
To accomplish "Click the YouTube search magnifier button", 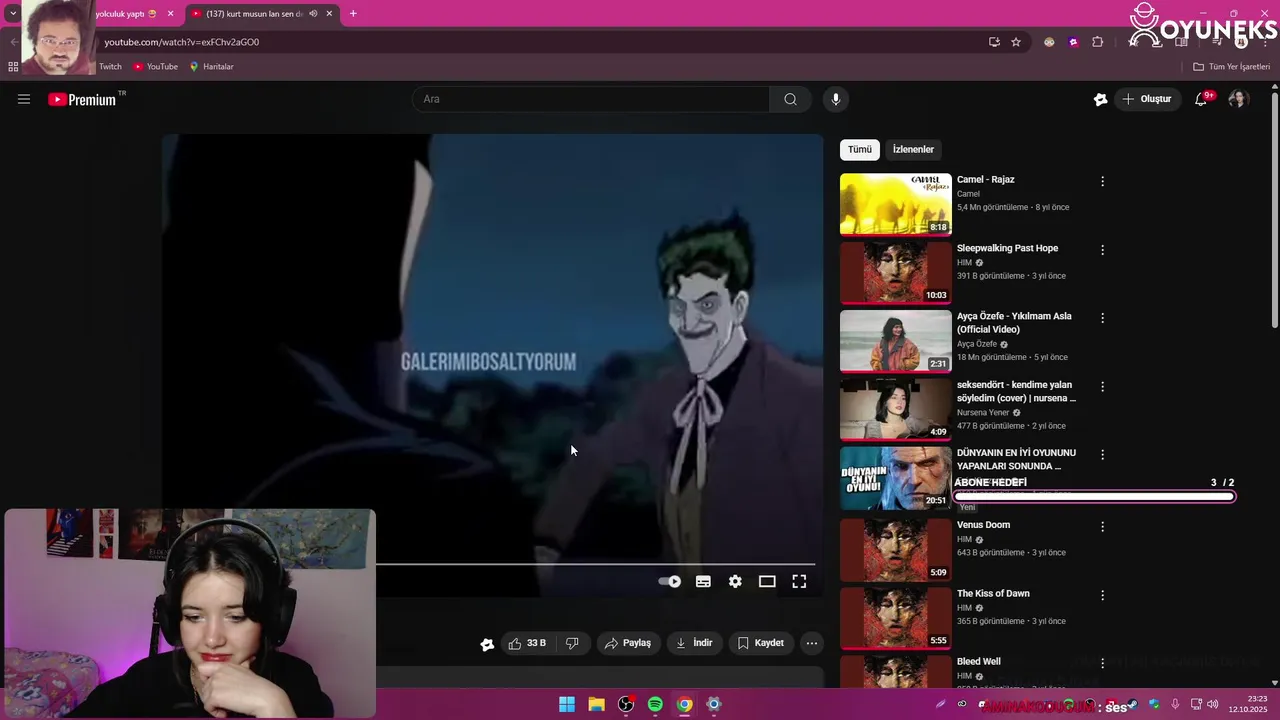I will click(x=790, y=99).
